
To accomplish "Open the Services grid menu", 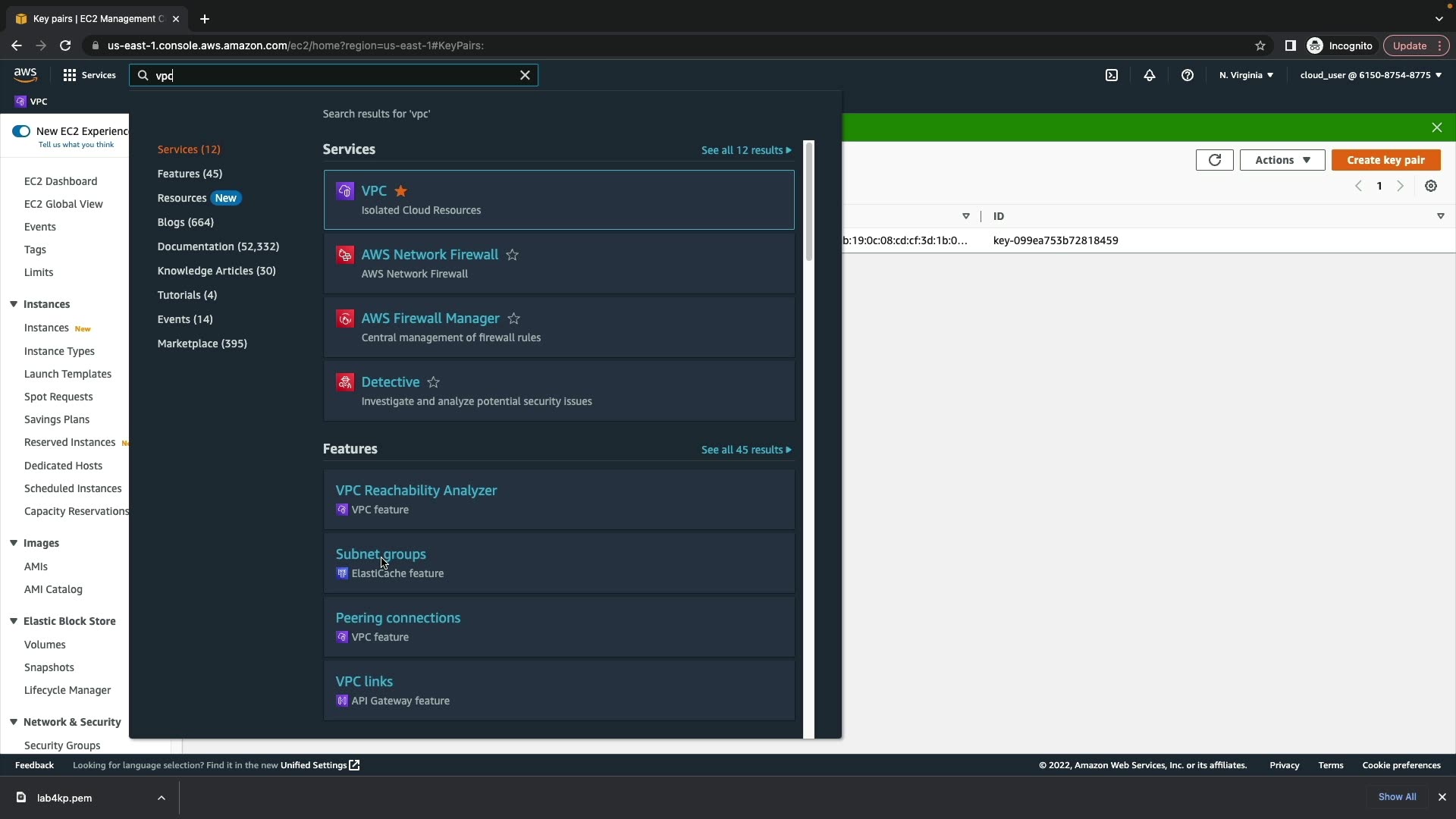I will tap(89, 75).
